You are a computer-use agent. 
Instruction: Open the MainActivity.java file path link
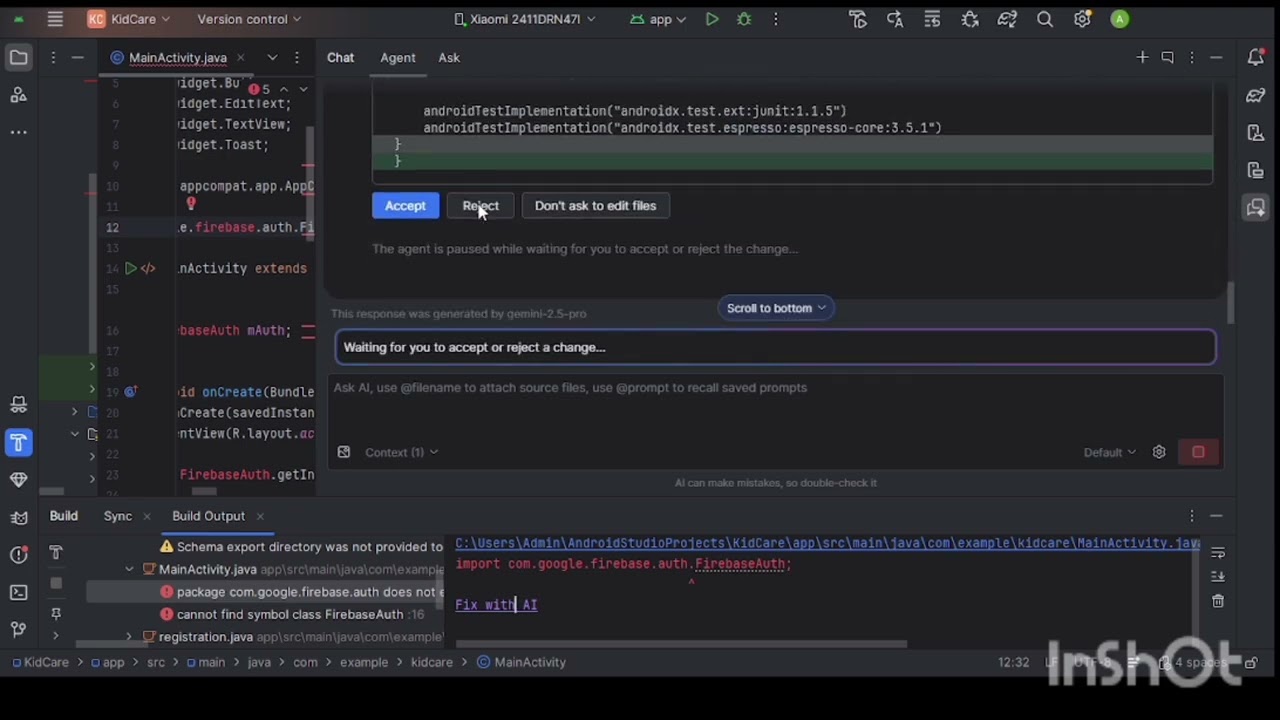827,543
